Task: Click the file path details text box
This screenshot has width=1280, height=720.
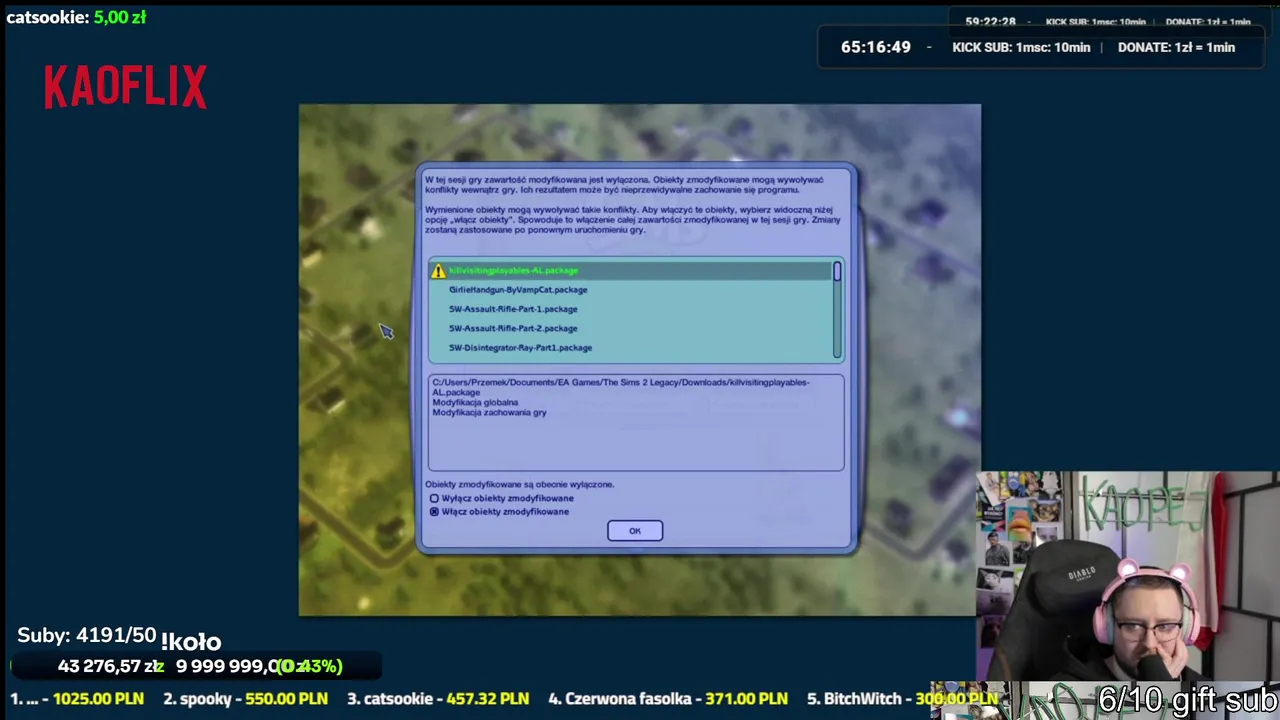Action: 636,422
